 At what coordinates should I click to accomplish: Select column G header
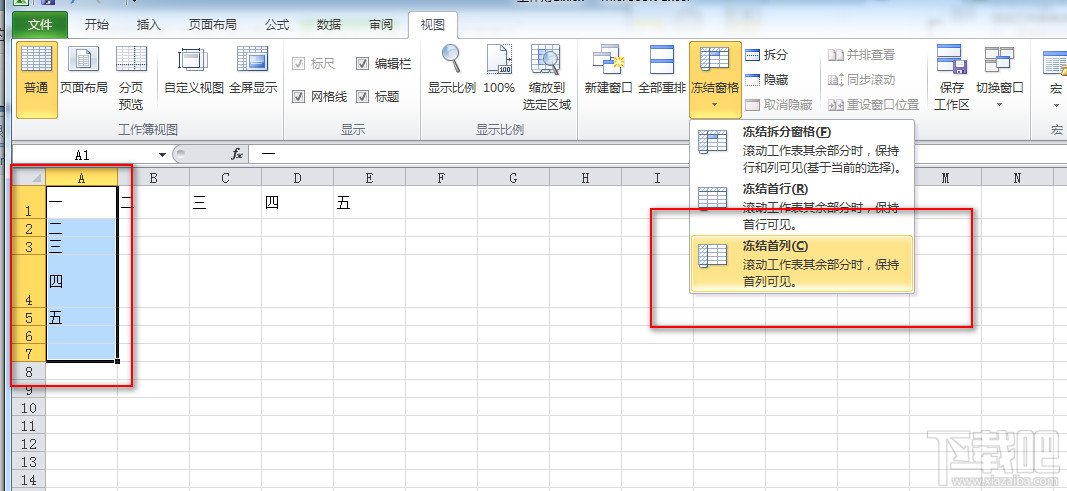pos(514,177)
